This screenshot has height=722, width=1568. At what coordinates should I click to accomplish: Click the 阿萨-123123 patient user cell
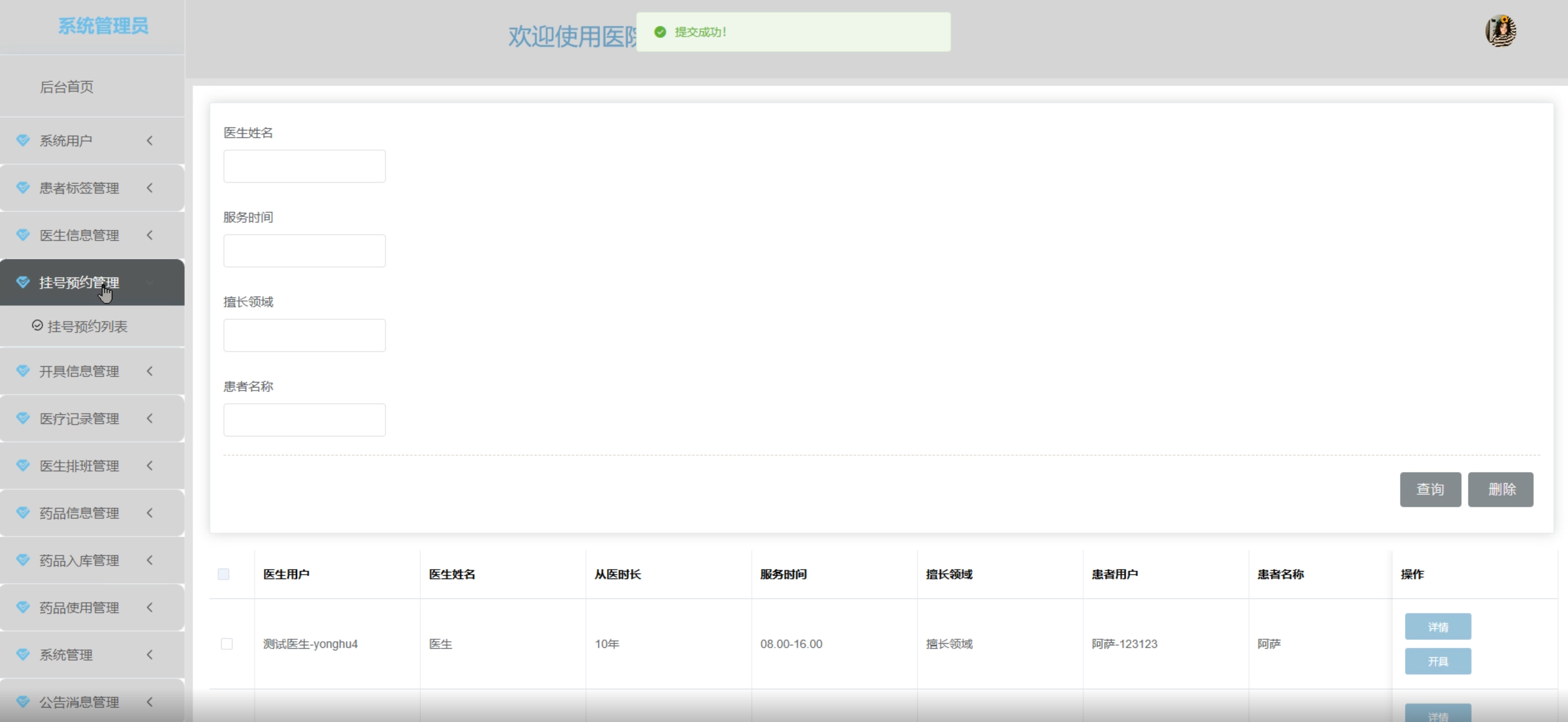pos(1124,644)
